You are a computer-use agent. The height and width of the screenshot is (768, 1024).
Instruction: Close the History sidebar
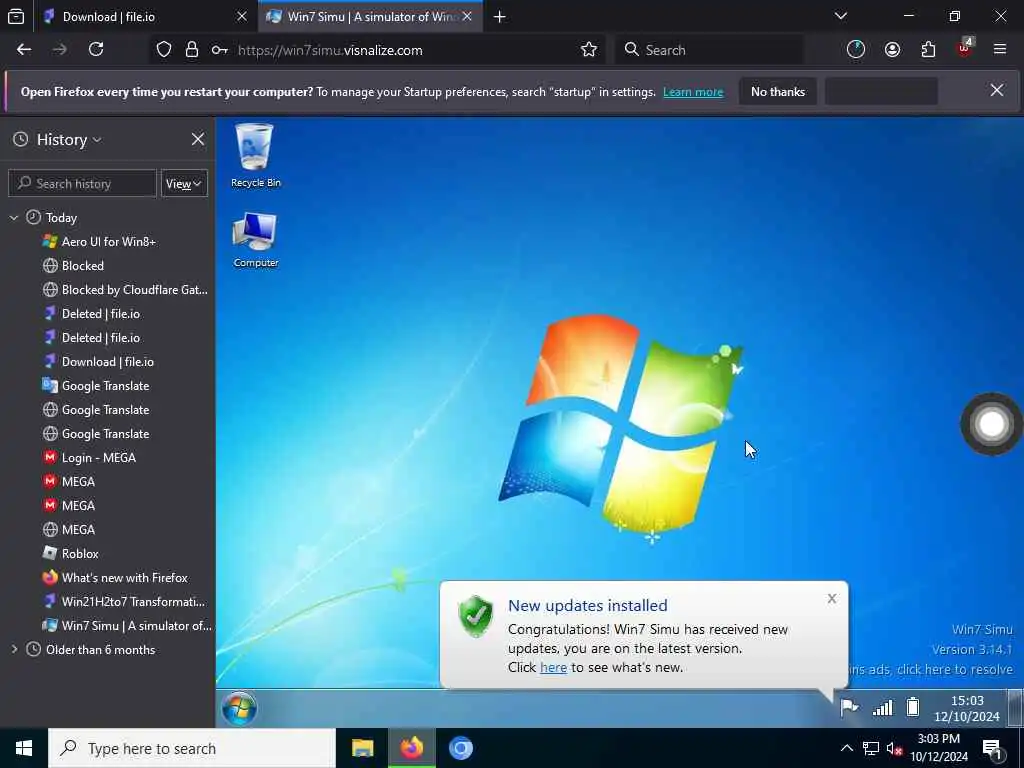[x=198, y=139]
